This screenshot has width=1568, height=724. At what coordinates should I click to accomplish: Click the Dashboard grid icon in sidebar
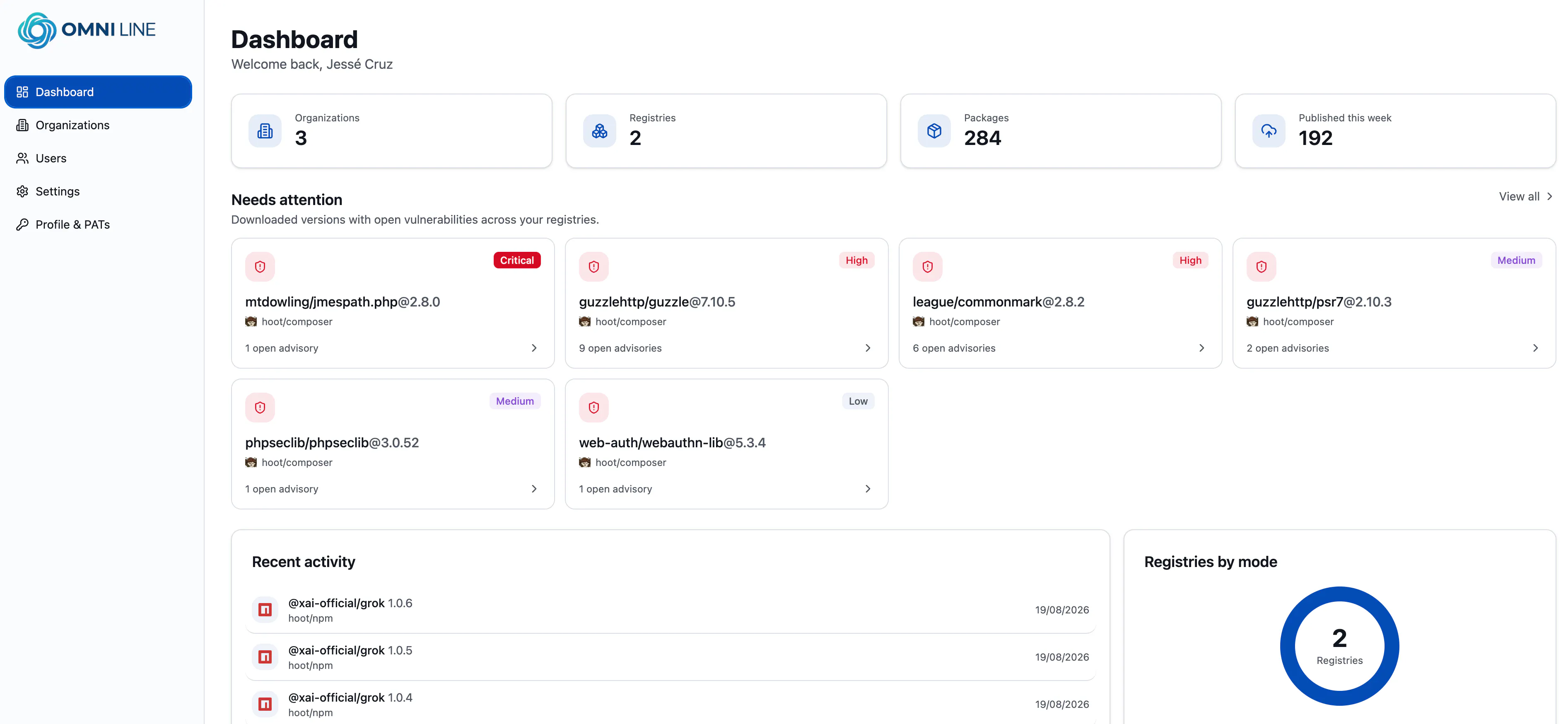pyautogui.click(x=22, y=92)
